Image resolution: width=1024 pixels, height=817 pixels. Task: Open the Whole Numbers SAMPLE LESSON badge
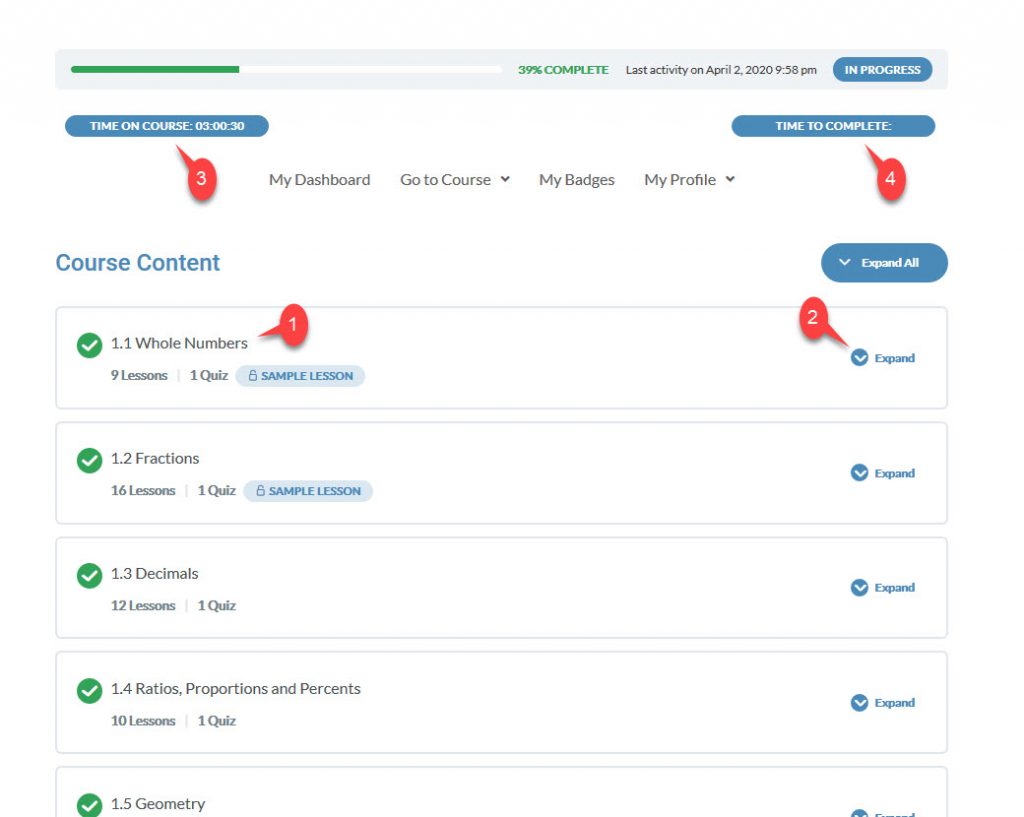300,376
